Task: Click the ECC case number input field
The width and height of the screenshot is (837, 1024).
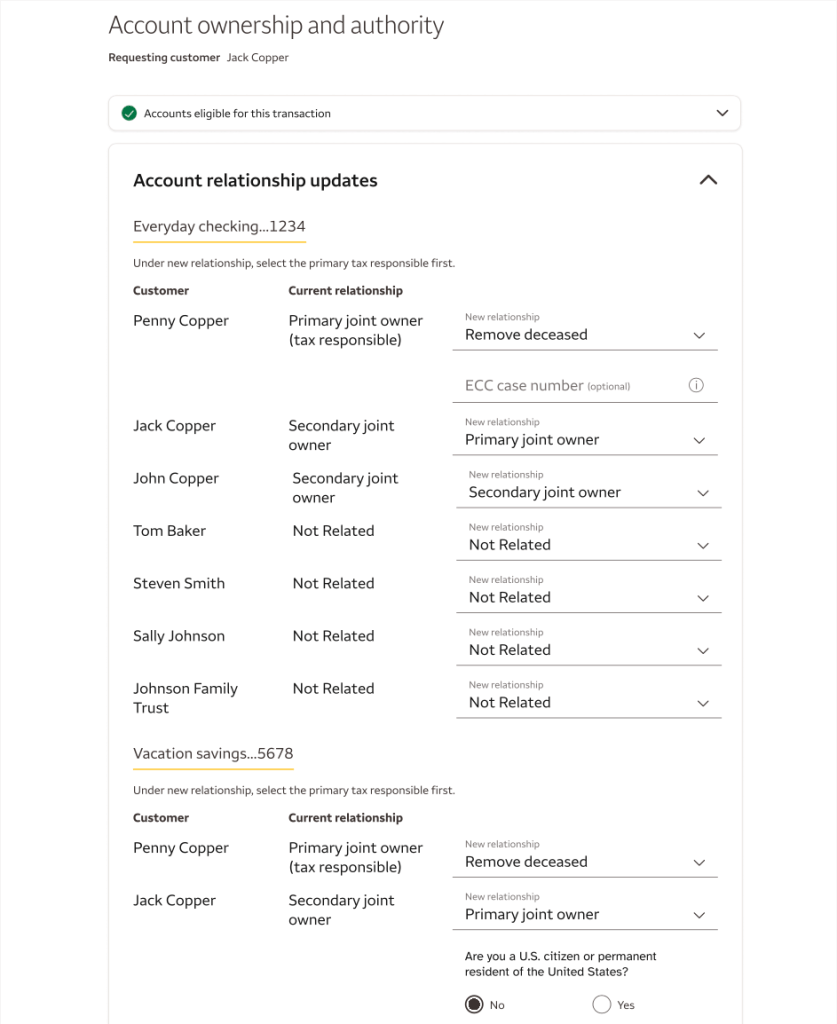Action: tap(570, 386)
